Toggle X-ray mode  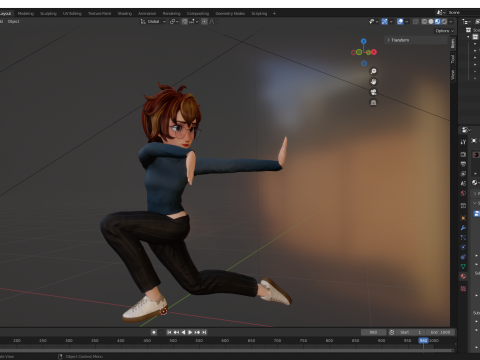coord(415,21)
